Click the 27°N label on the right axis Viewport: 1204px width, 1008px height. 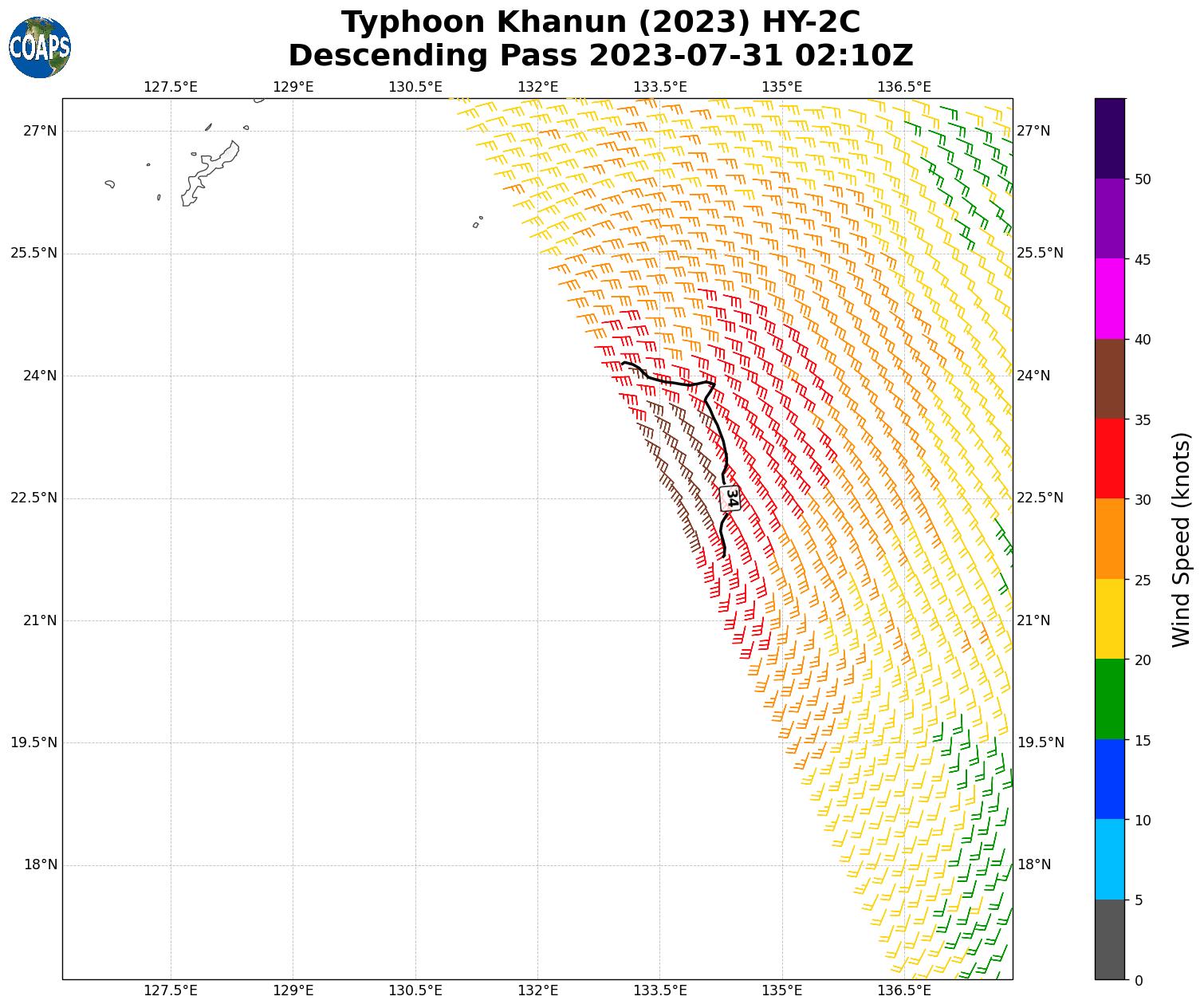(x=1033, y=131)
